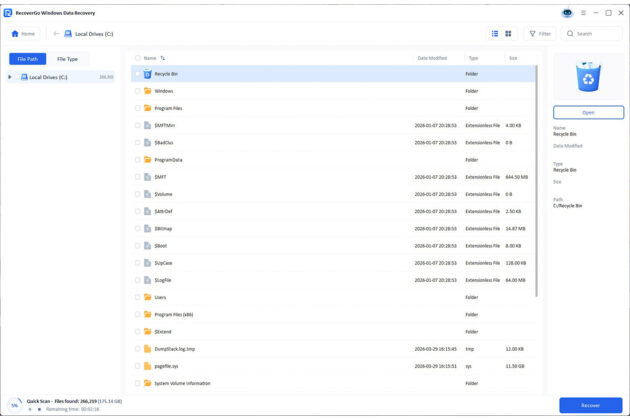Click the Program Files folder icon
The width and height of the screenshot is (630, 420).
pyautogui.click(x=147, y=108)
